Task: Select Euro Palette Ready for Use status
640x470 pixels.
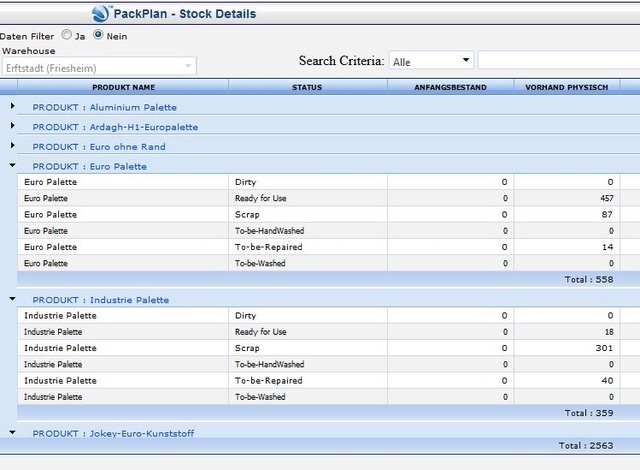Action: pos(308,198)
